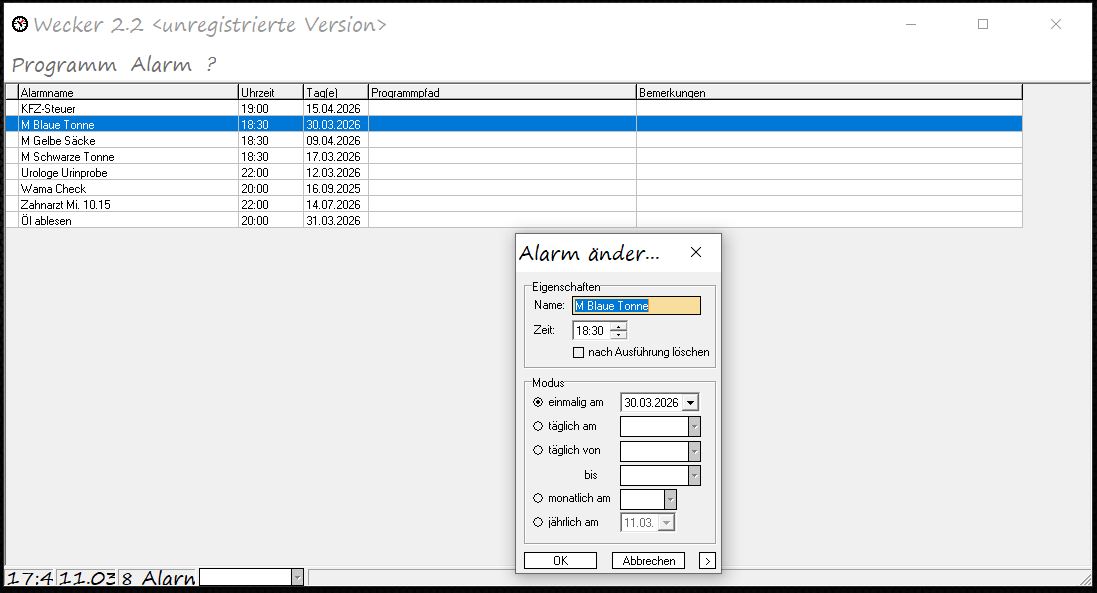The image size is (1097, 593).
Task: Click the resize grip in bottom-right corner
Action: [x=1084, y=579]
